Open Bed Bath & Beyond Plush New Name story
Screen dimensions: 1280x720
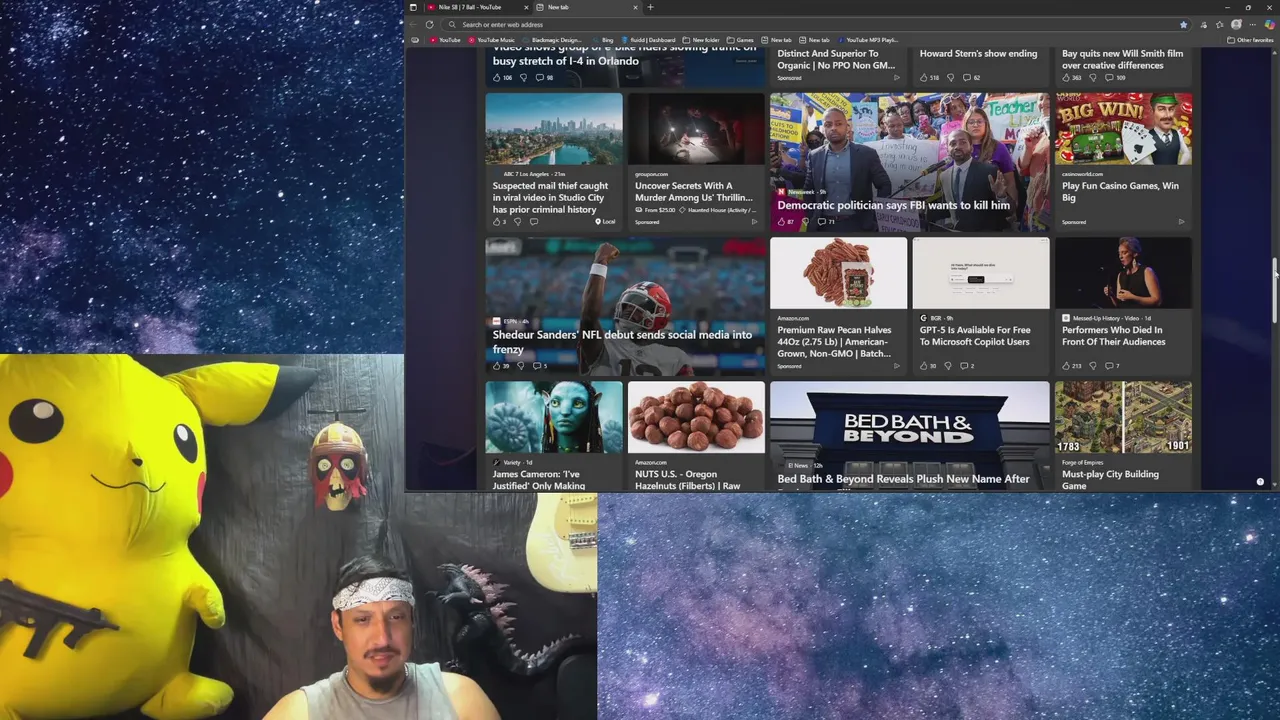[903, 479]
